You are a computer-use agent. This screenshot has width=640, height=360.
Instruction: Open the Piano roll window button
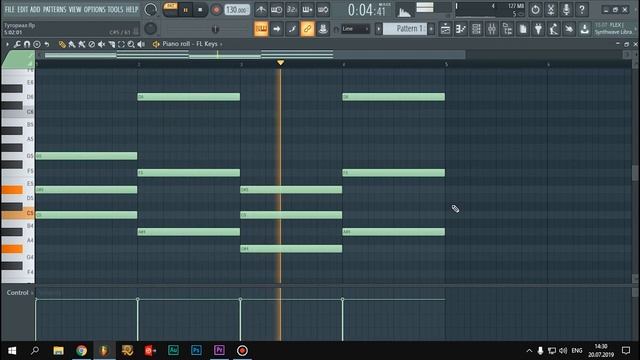click(461, 29)
